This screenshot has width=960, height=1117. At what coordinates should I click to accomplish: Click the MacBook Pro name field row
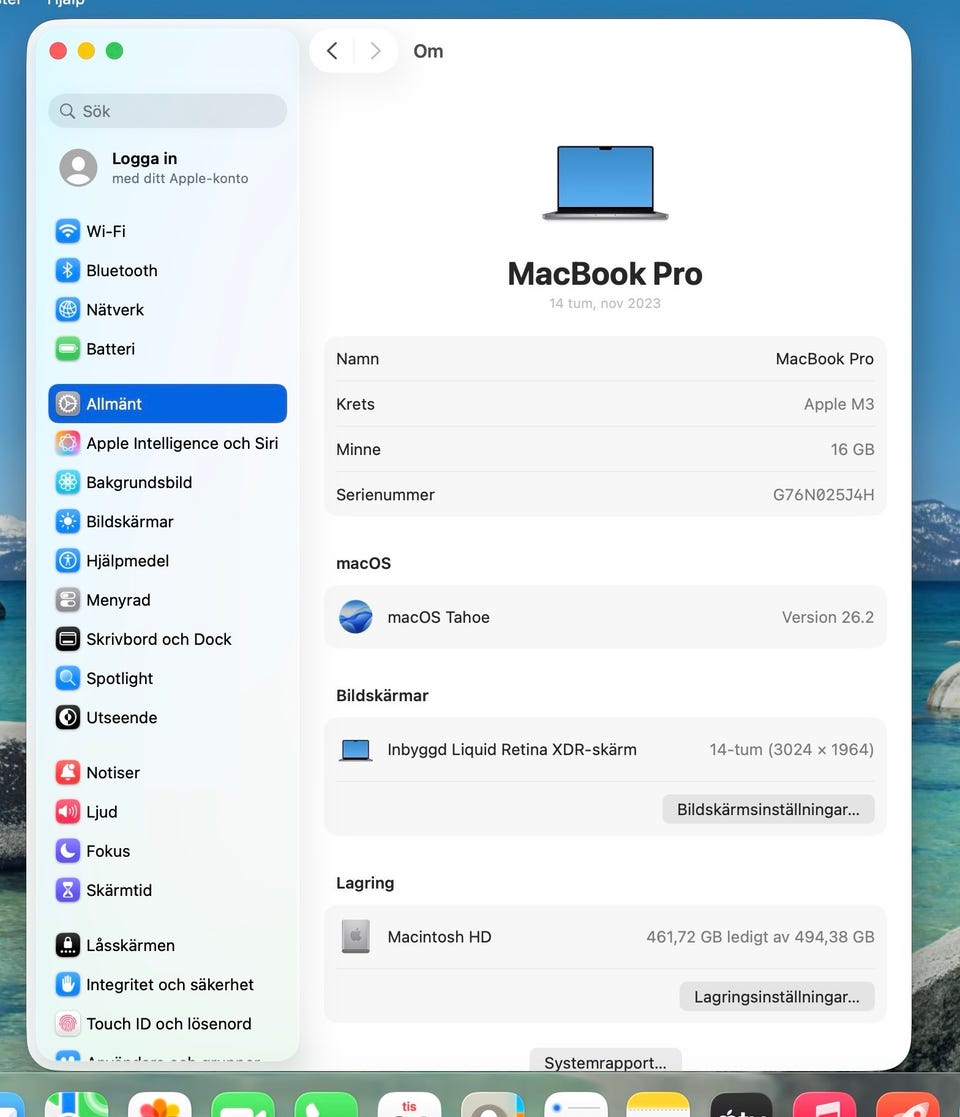point(605,359)
